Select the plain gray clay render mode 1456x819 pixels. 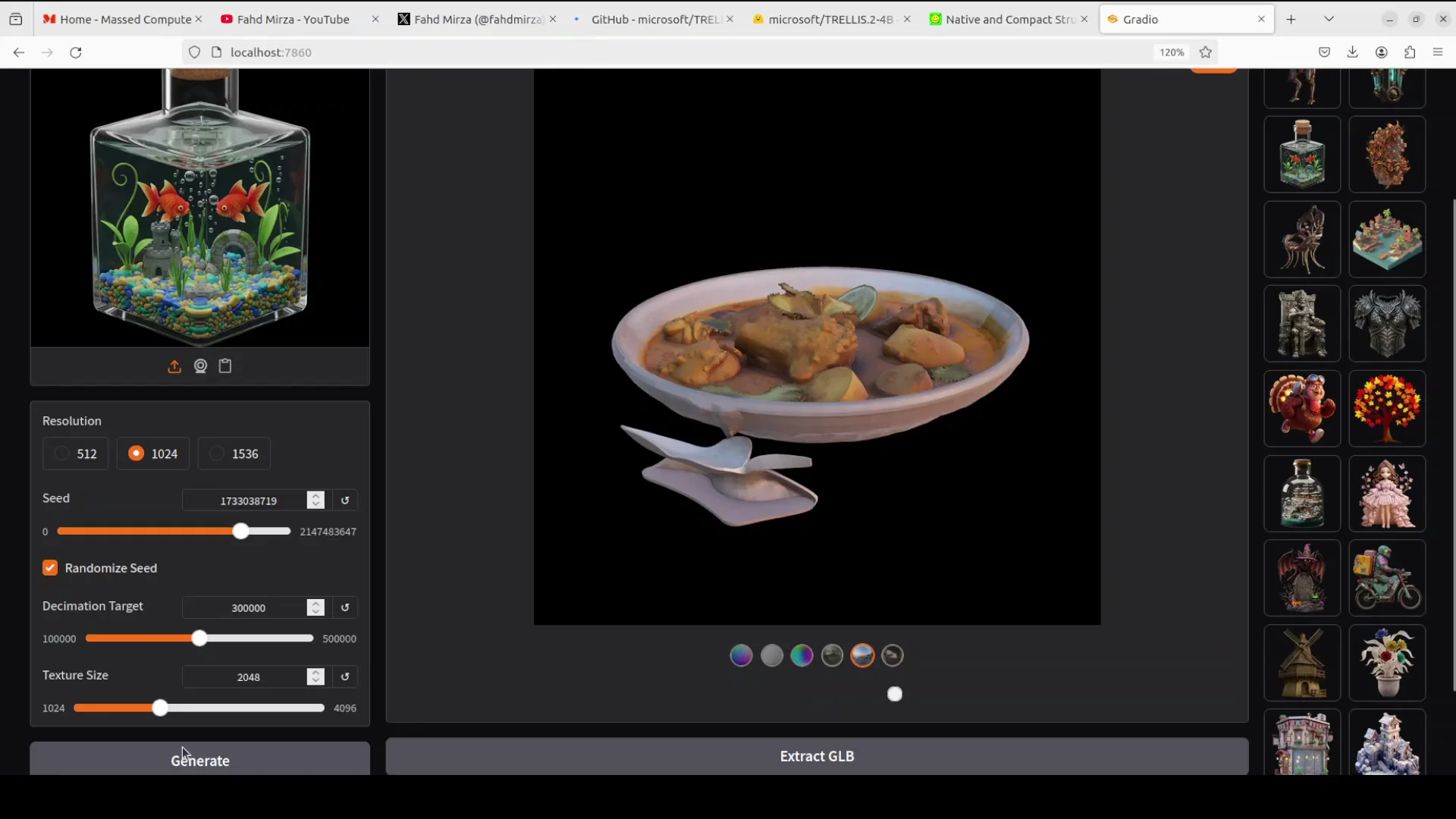771,655
